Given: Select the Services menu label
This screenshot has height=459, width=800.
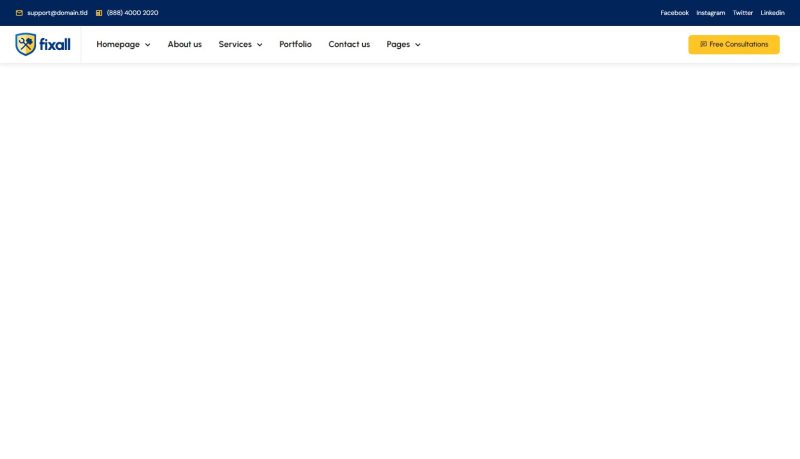Looking at the screenshot, I should pos(235,44).
